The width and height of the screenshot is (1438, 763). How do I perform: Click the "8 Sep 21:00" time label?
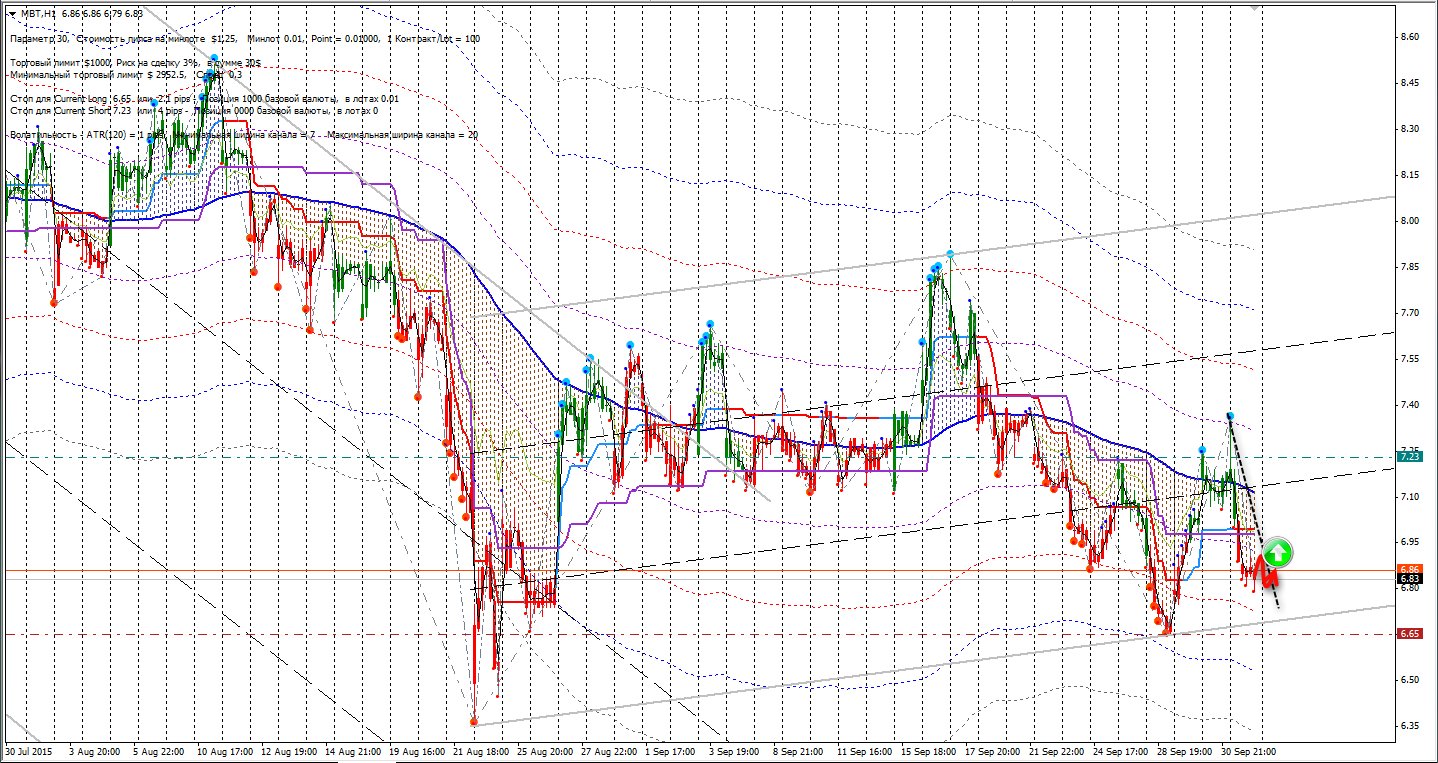(x=798, y=750)
